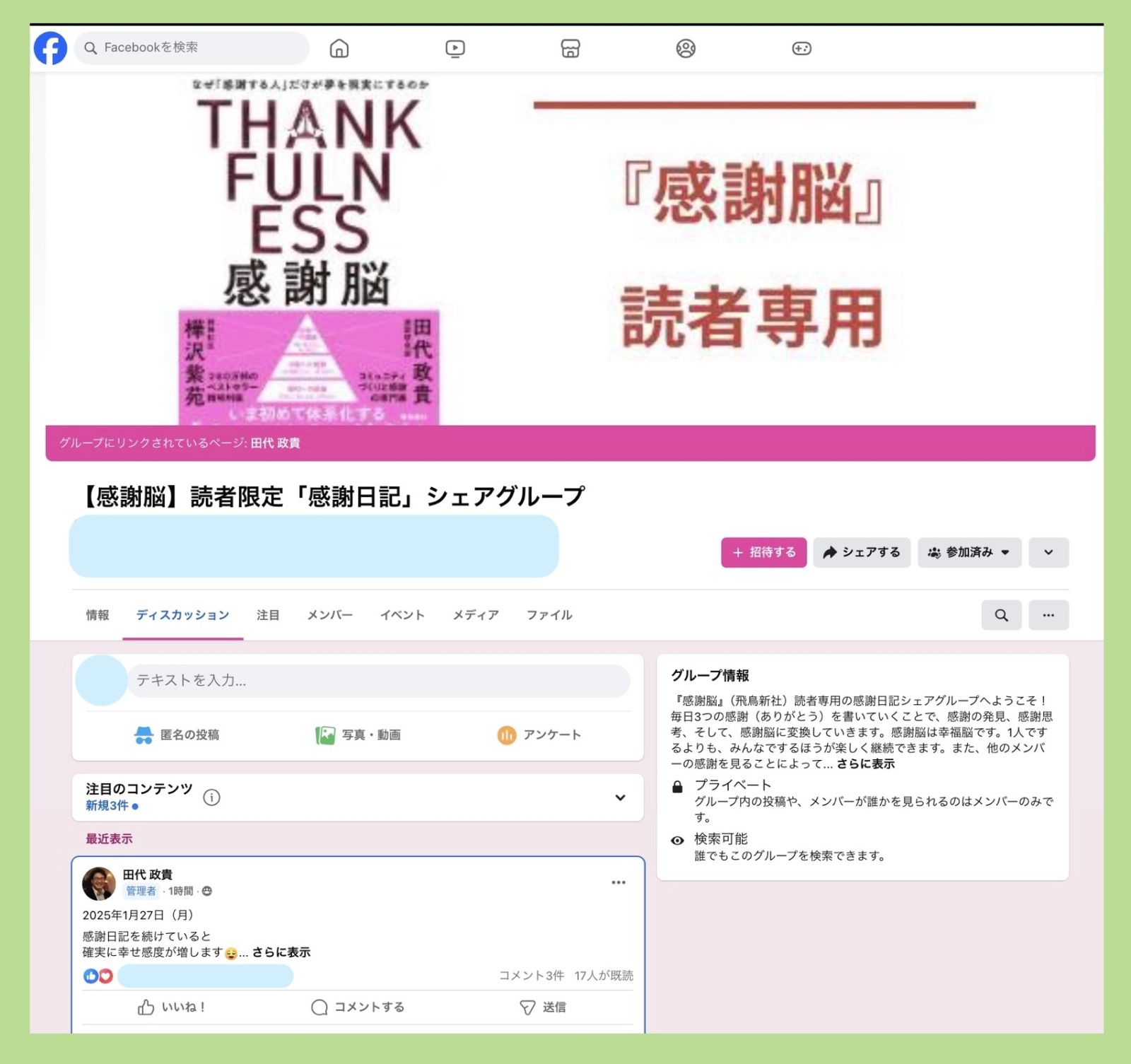1131x1064 pixels.
Task: Create an アンケート poll
Action: (539, 735)
